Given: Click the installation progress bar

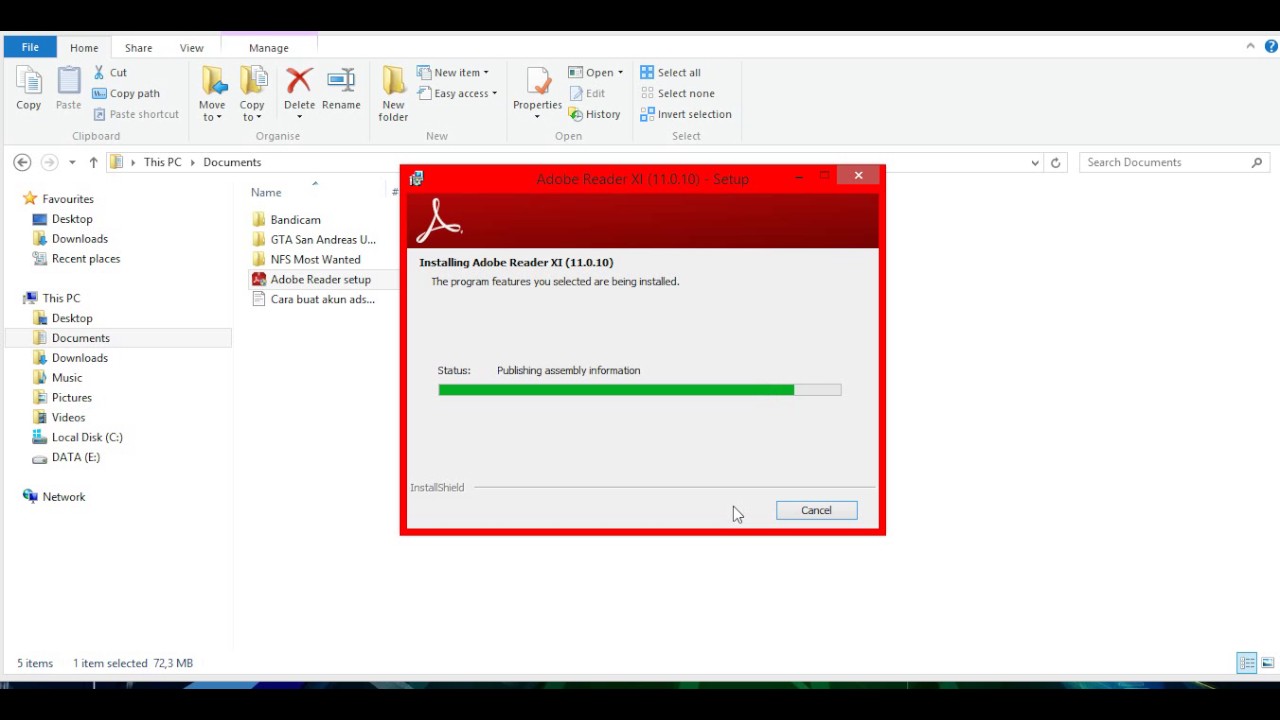Looking at the screenshot, I should 639,390.
